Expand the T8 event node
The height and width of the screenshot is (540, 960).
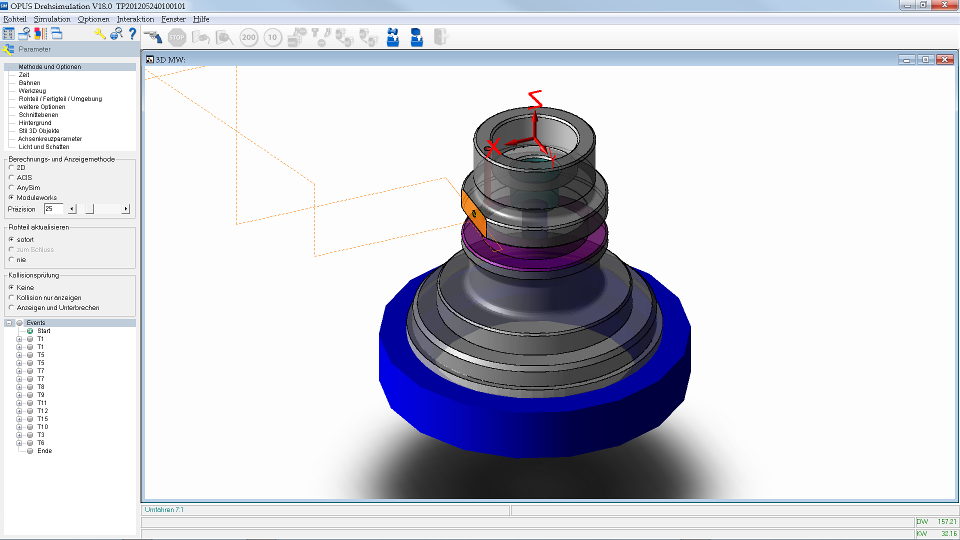pyautogui.click(x=19, y=387)
